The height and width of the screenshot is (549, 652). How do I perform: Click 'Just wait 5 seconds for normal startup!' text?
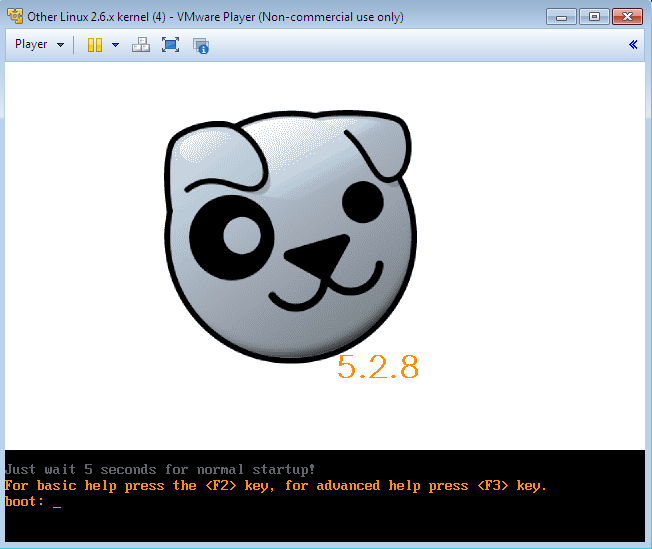click(160, 470)
